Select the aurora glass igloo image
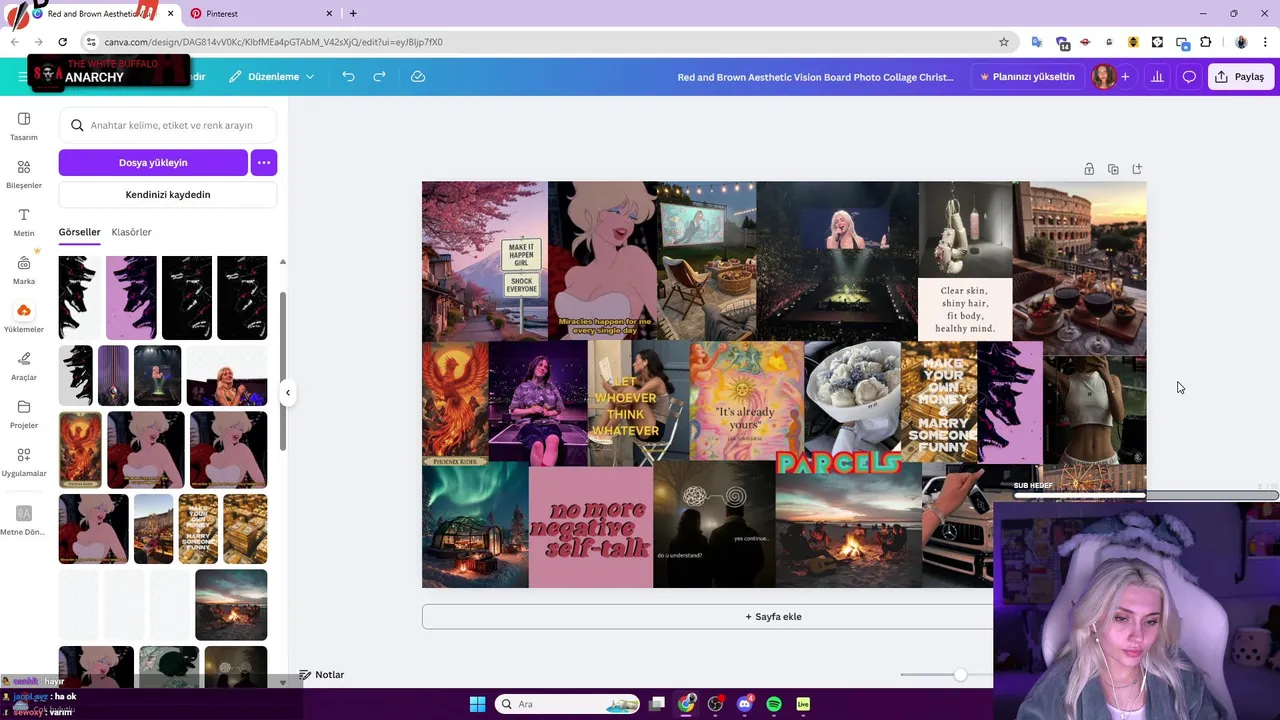 [x=475, y=524]
